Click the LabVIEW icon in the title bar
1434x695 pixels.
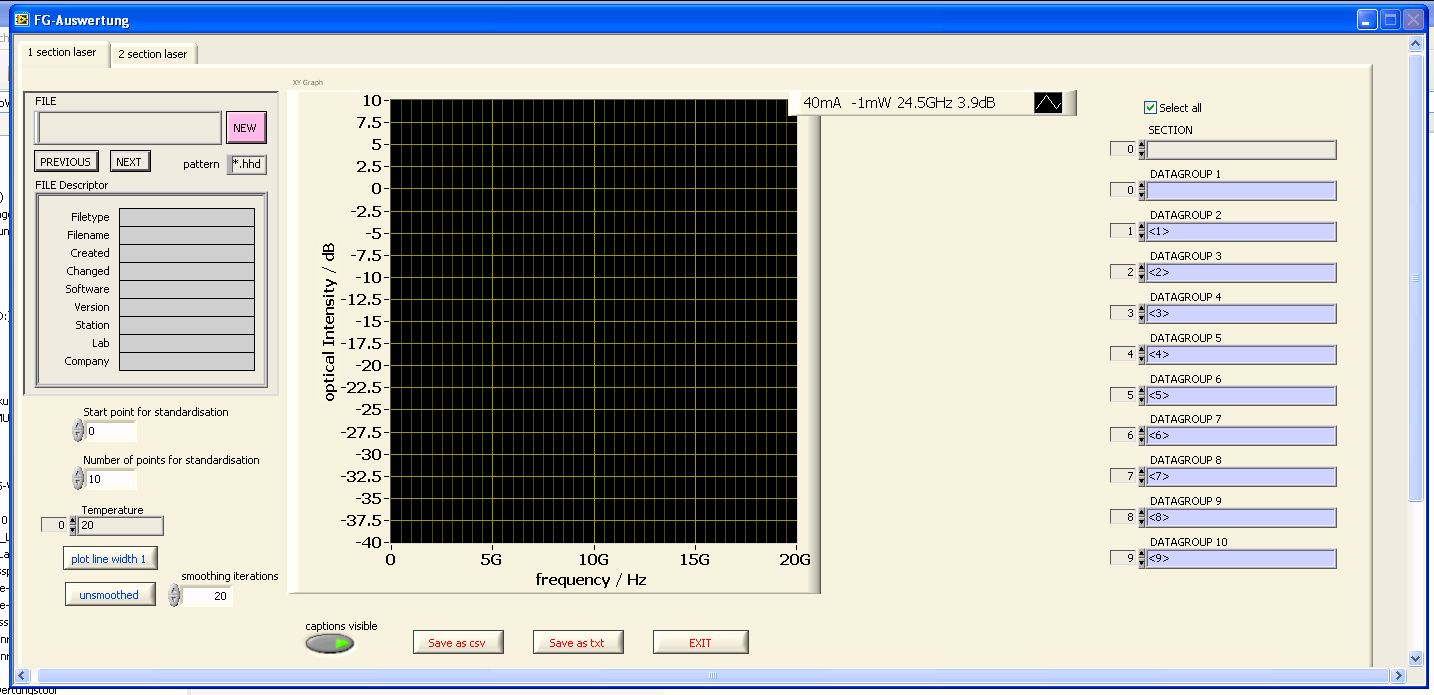point(21,19)
